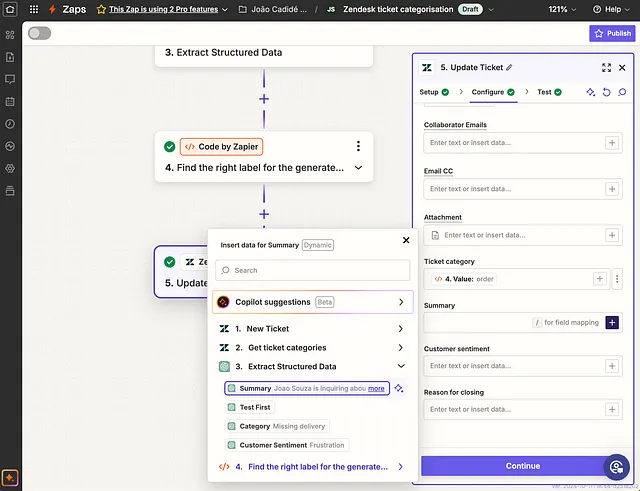
Task: Open three-dot menu on Code by Zapier step
Action: point(358,146)
